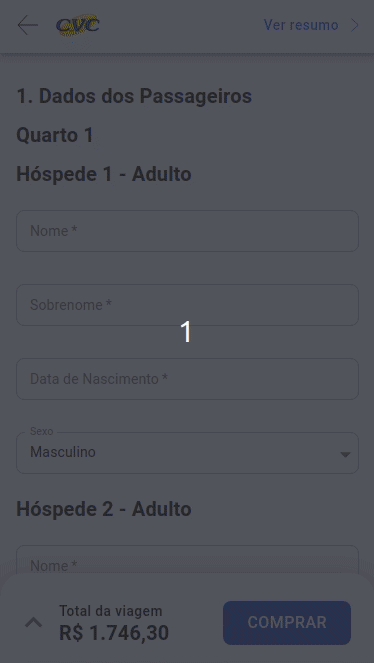Screen dimensions: 374x663
Task: Focus the Sobrenome input field
Action: (x=187, y=305)
